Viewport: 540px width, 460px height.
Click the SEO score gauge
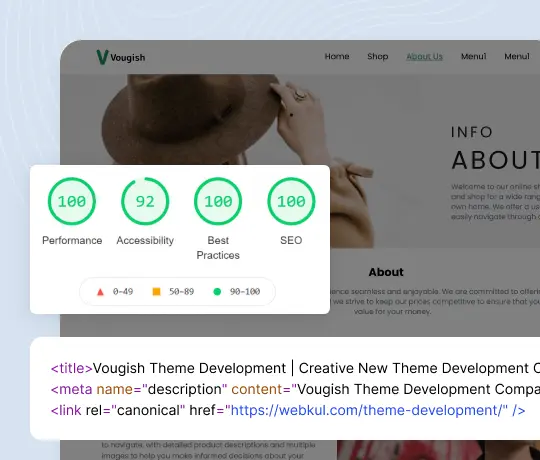click(x=291, y=201)
